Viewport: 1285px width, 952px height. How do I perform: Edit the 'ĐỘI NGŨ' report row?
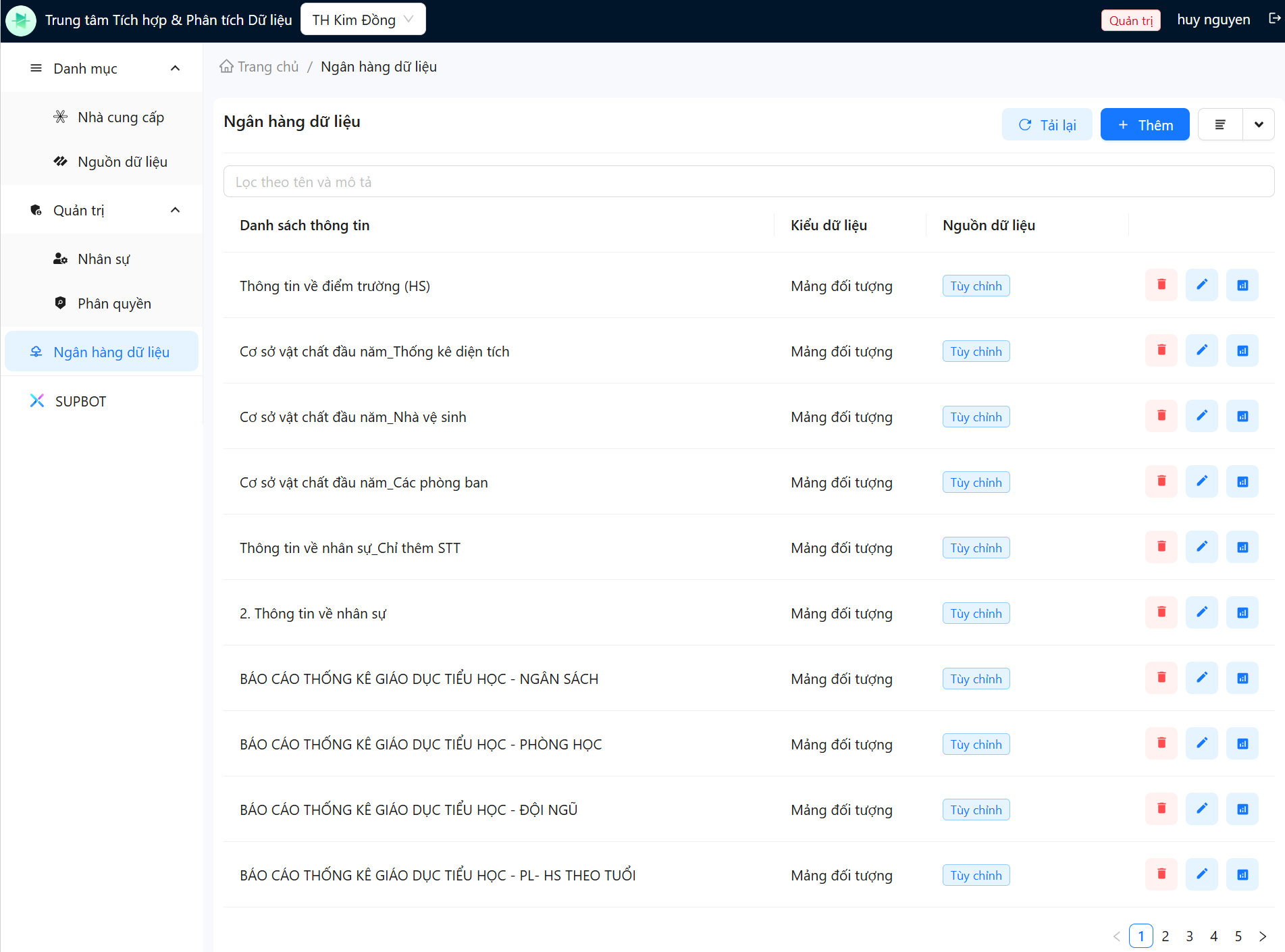pos(1201,809)
